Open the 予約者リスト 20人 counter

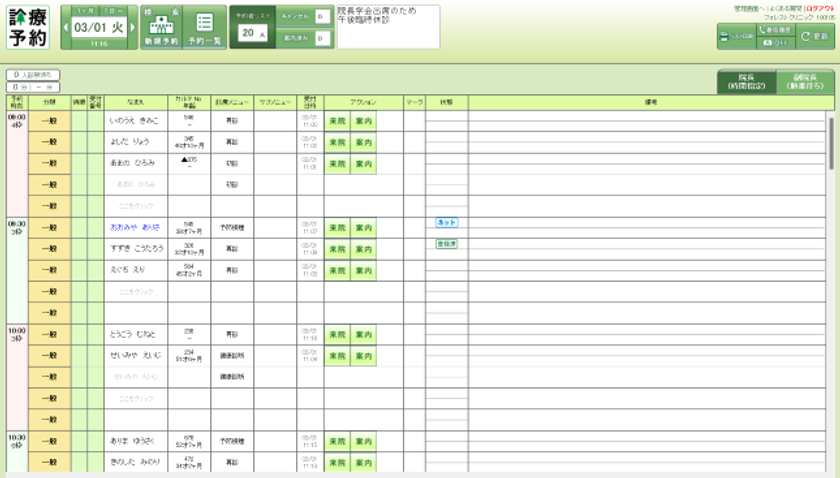point(252,27)
